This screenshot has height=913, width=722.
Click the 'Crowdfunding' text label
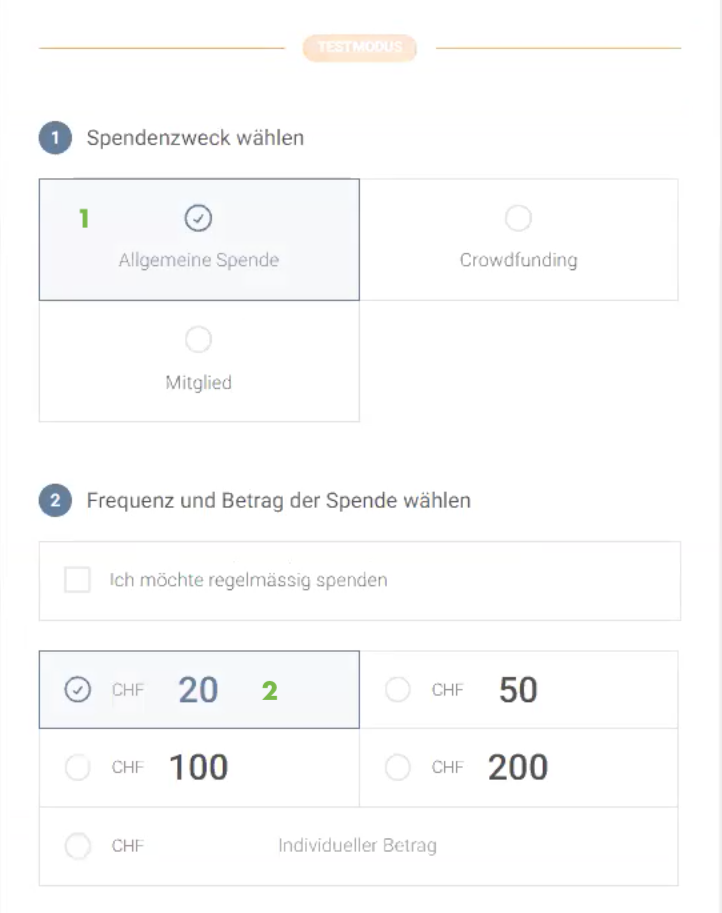[518, 260]
